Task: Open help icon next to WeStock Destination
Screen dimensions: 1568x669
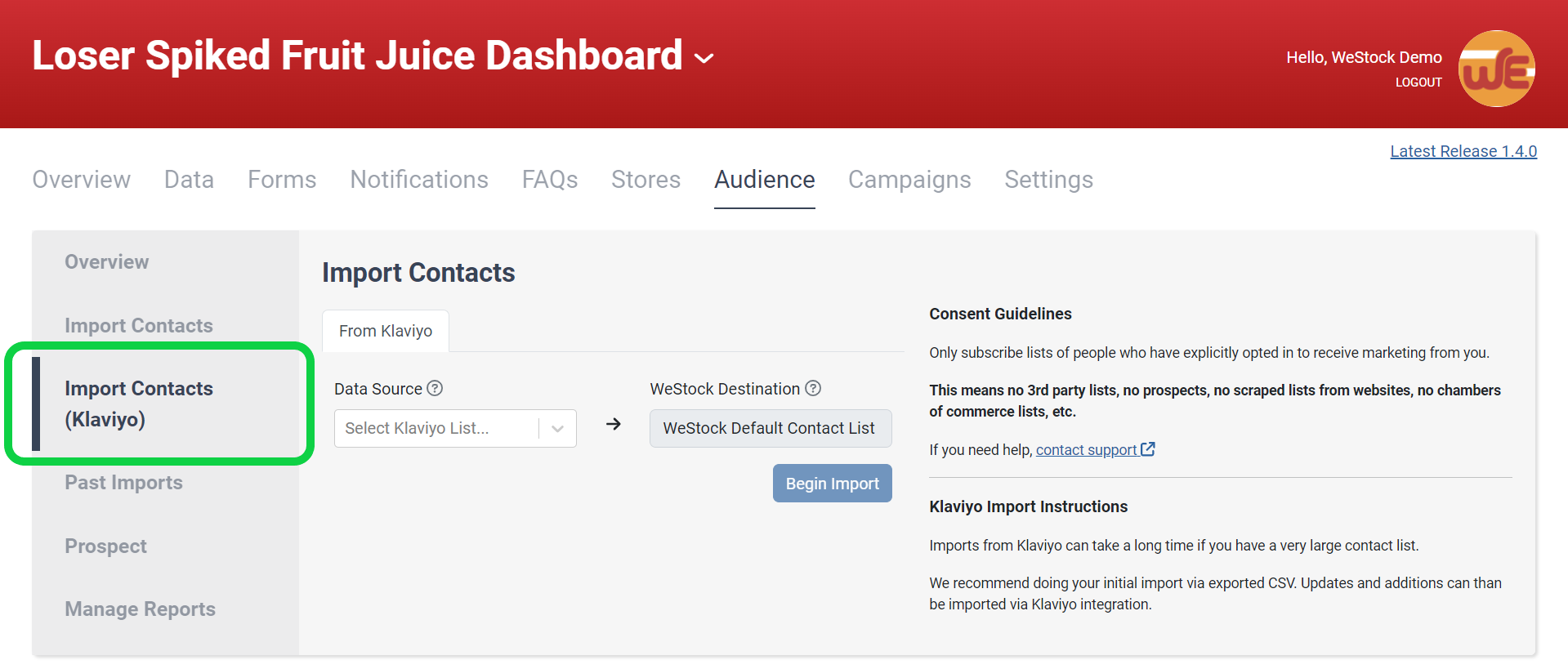Action: [813, 389]
